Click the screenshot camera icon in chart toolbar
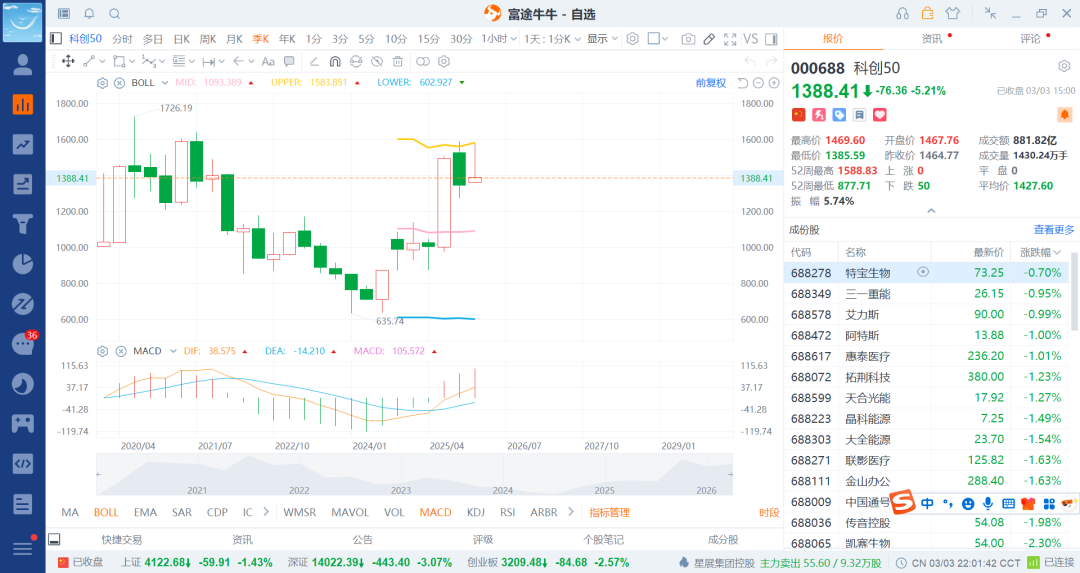This screenshot has width=1080, height=573. tap(688, 39)
